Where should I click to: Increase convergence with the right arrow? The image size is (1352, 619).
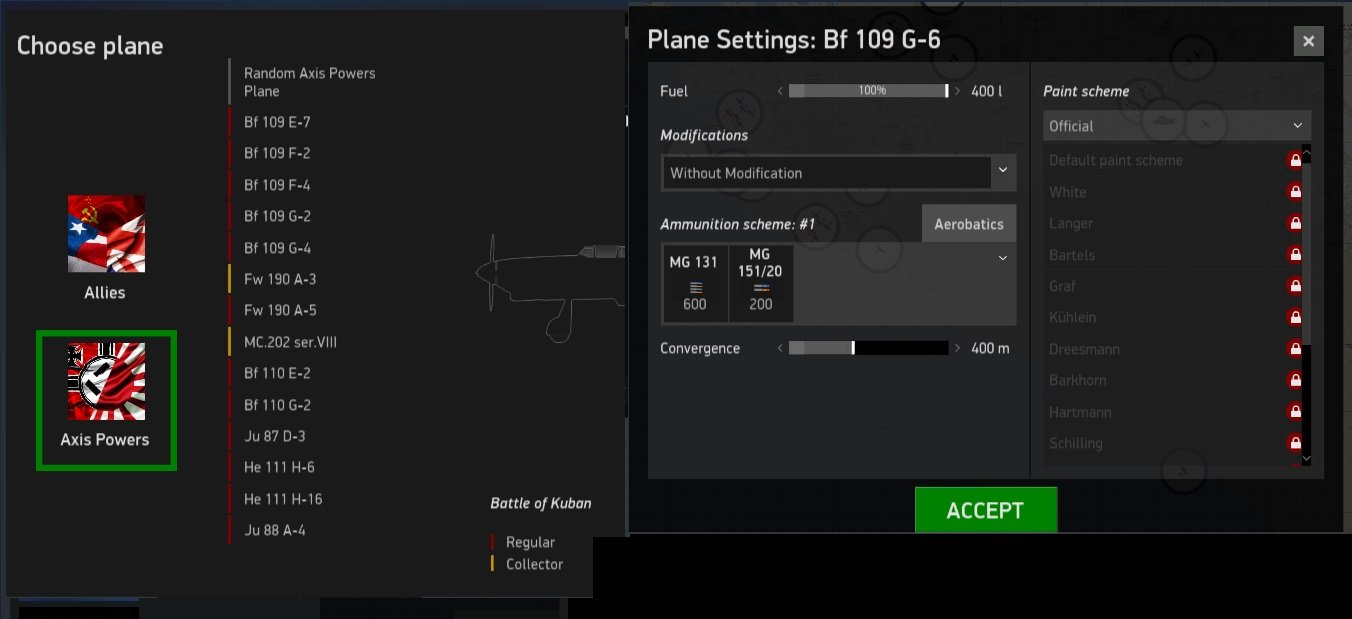coord(958,348)
